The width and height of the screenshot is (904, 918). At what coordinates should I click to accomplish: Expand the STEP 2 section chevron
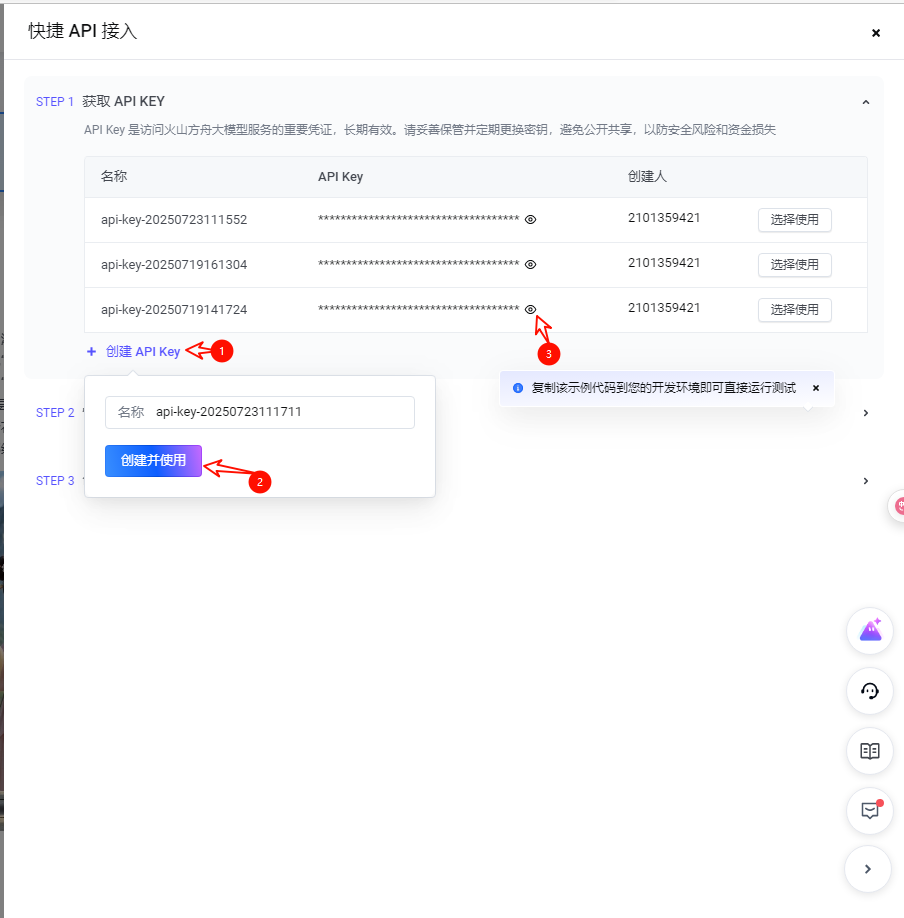pyautogui.click(x=866, y=413)
